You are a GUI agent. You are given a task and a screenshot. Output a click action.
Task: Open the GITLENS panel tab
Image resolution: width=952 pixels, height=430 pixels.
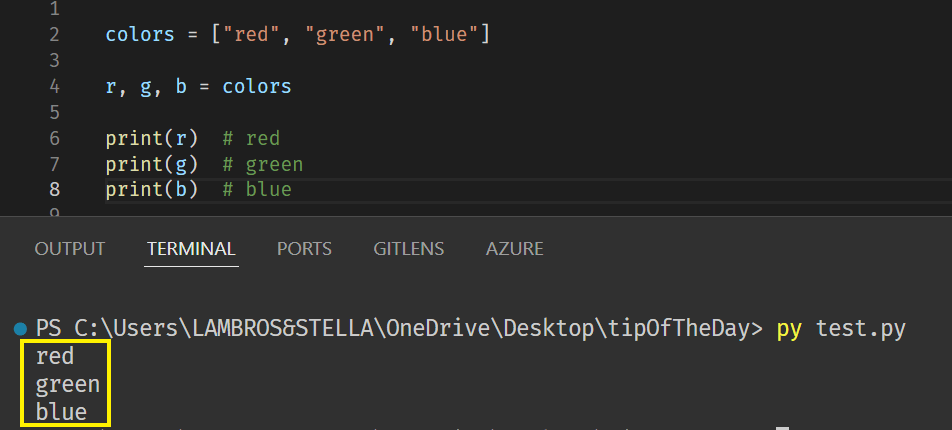408,248
